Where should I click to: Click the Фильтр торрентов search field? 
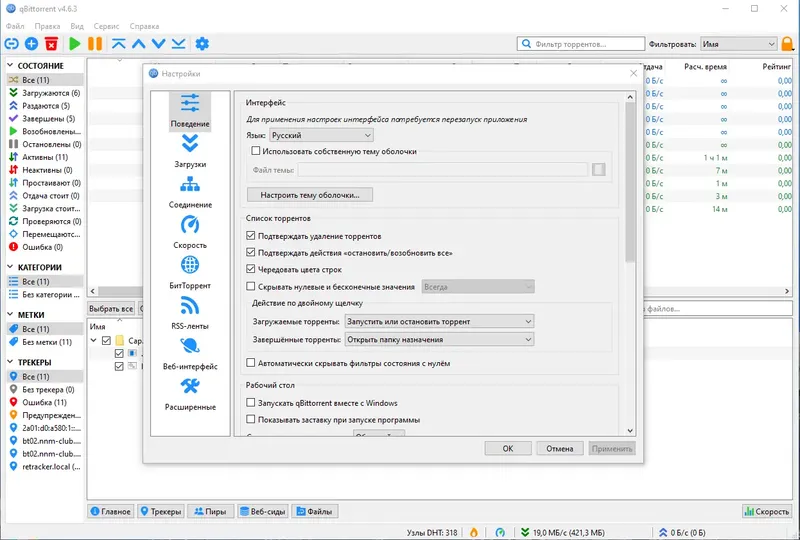581,44
